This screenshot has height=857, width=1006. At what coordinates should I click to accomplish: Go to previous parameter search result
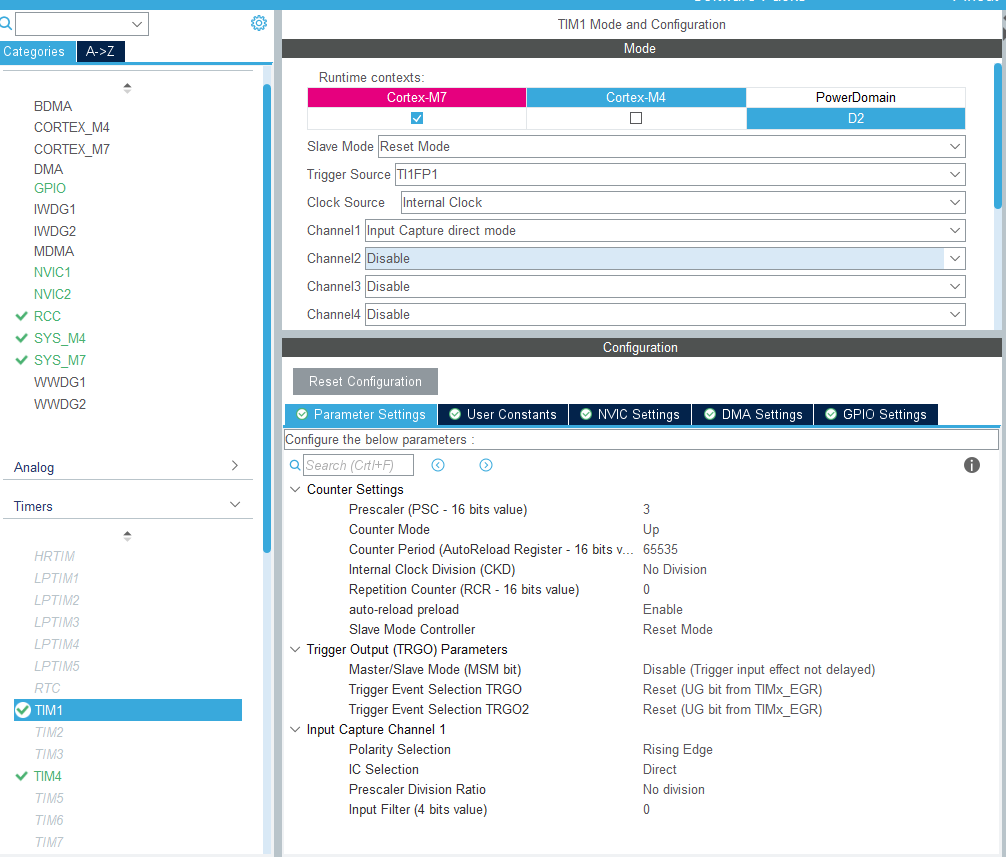438,465
